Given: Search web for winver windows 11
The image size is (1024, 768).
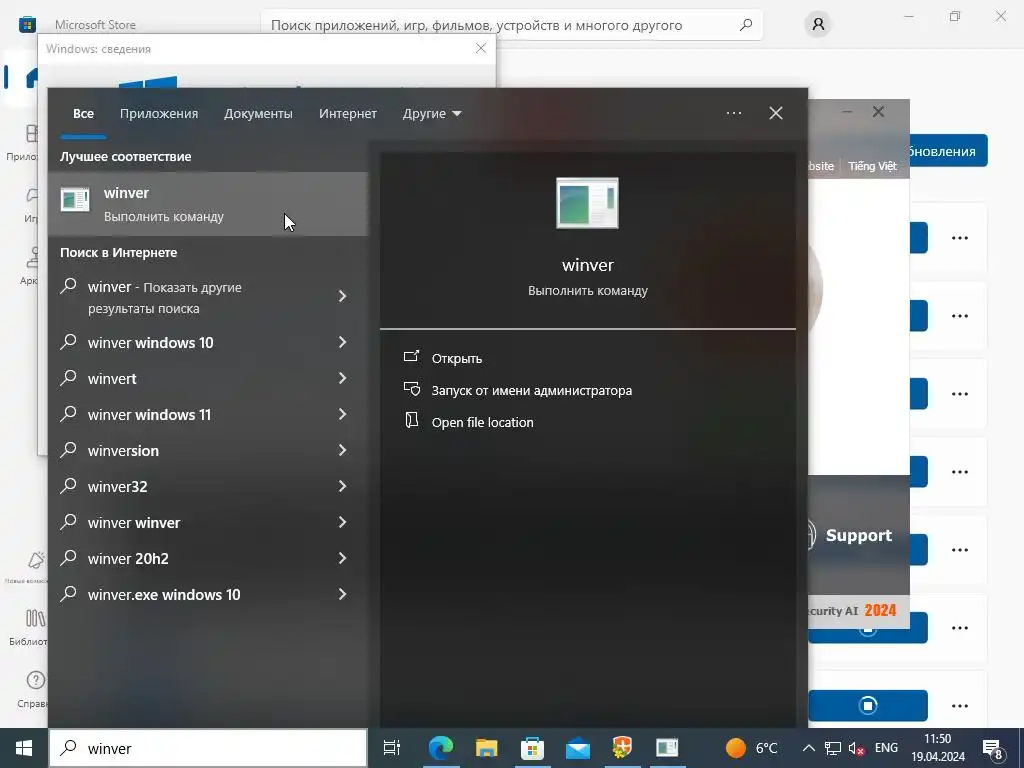Looking at the screenshot, I should pos(208,414).
